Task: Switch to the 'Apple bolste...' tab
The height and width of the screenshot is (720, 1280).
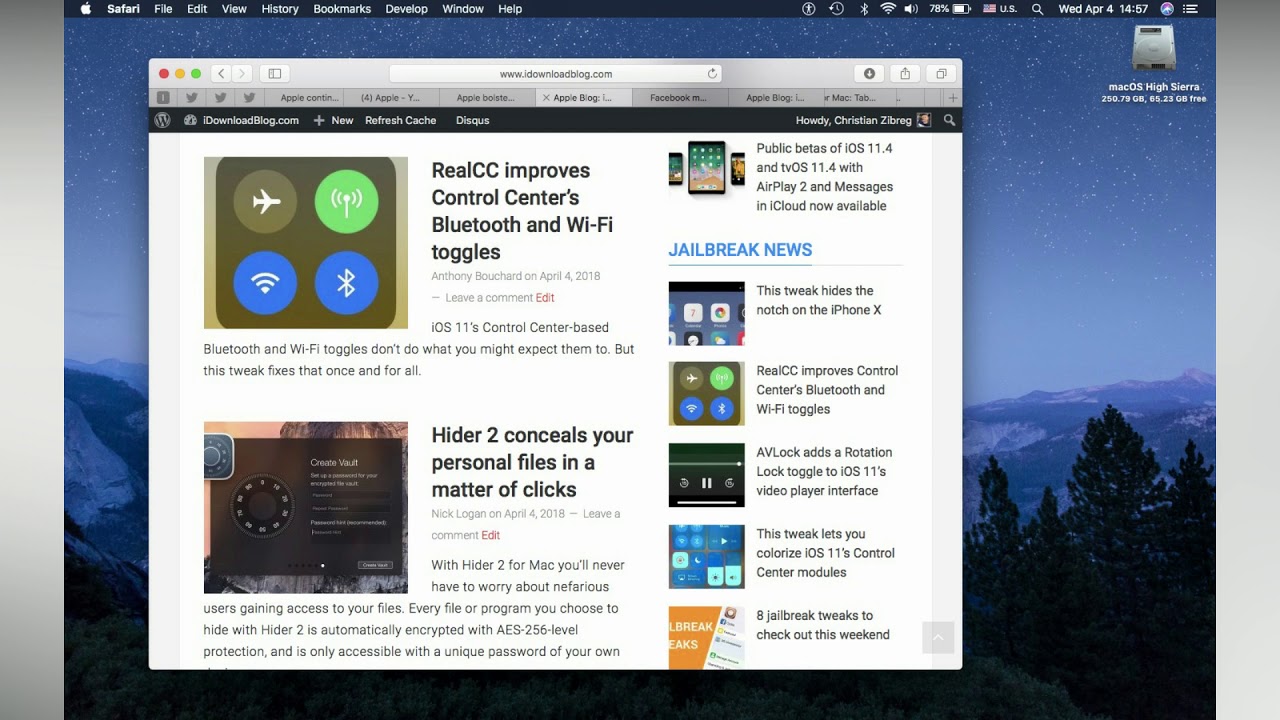Action: [x=486, y=98]
